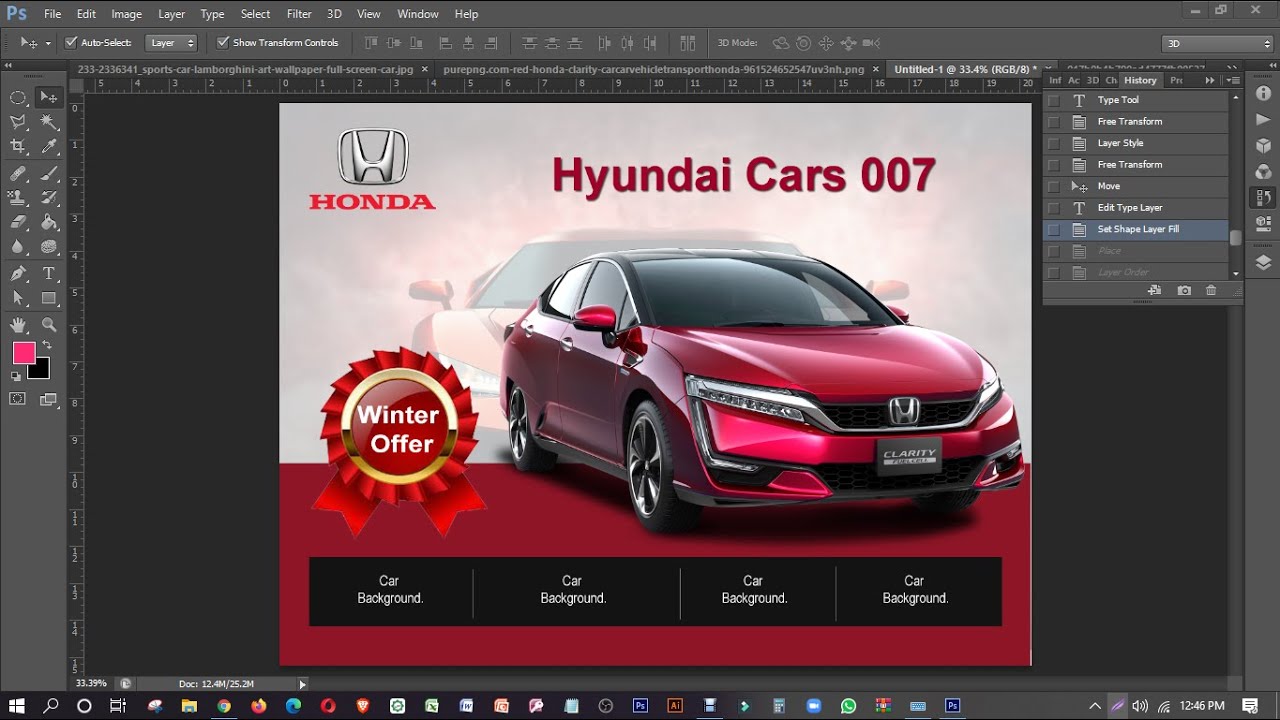Image resolution: width=1280 pixels, height=720 pixels.
Task: Open the Layers panel icon in dock
Action: click(x=1263, y=263)
